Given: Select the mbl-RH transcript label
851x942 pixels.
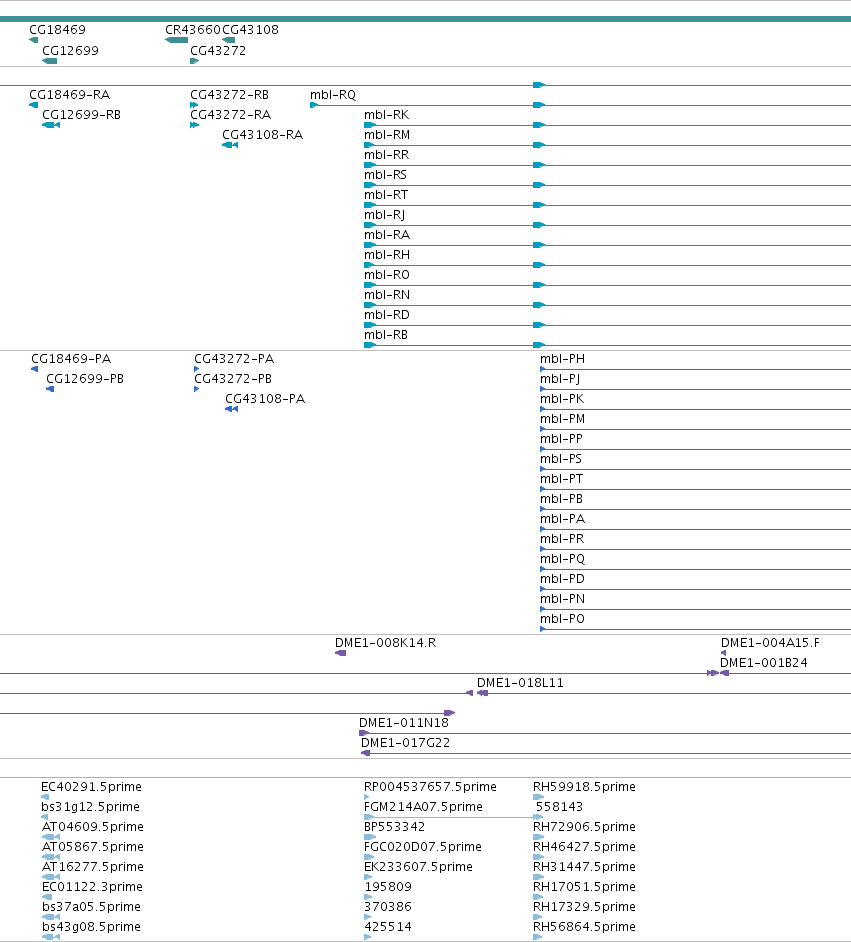Looking at the screenshot, I should click(387, 255).
